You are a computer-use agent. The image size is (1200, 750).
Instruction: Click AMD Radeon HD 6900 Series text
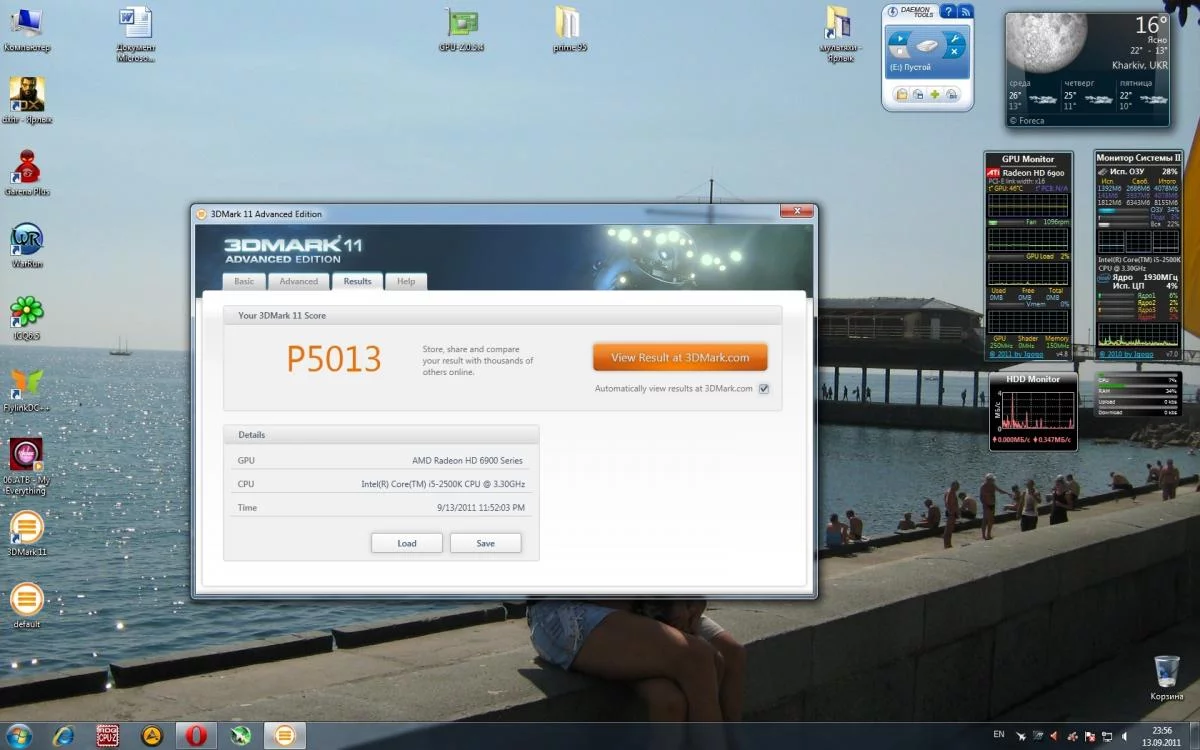467,461
